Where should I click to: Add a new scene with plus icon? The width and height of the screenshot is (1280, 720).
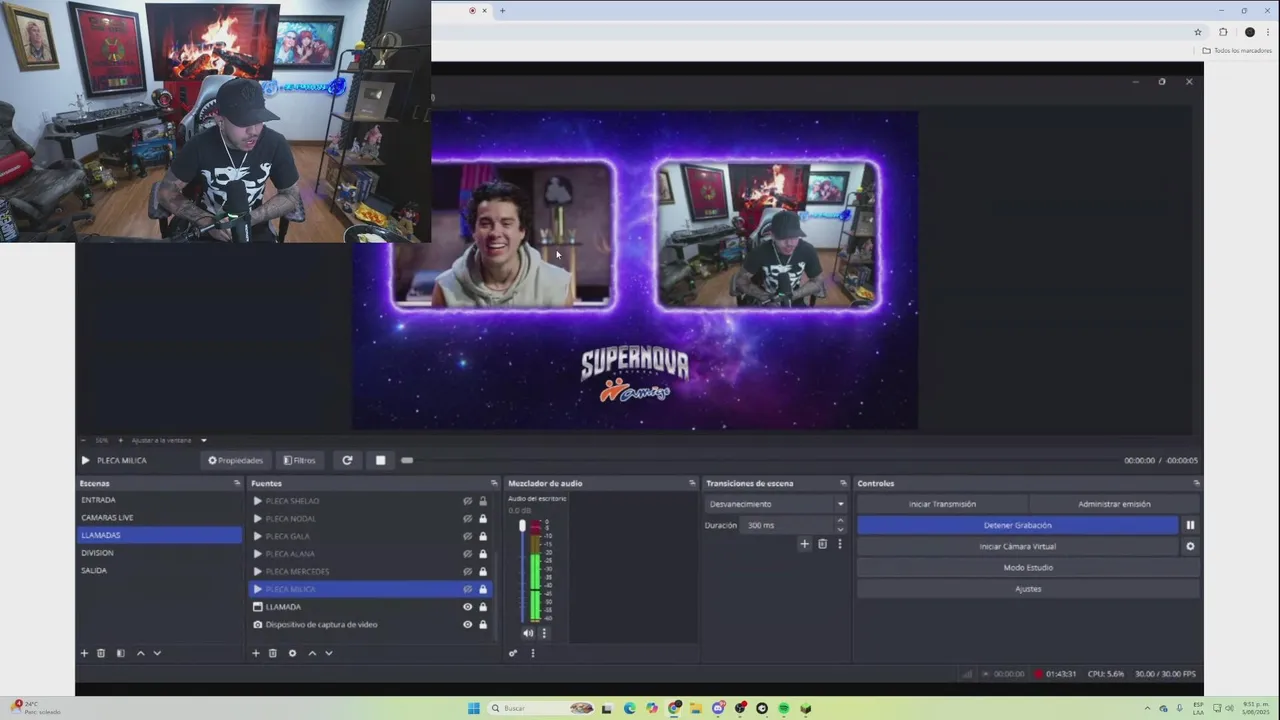click(84, 653)
